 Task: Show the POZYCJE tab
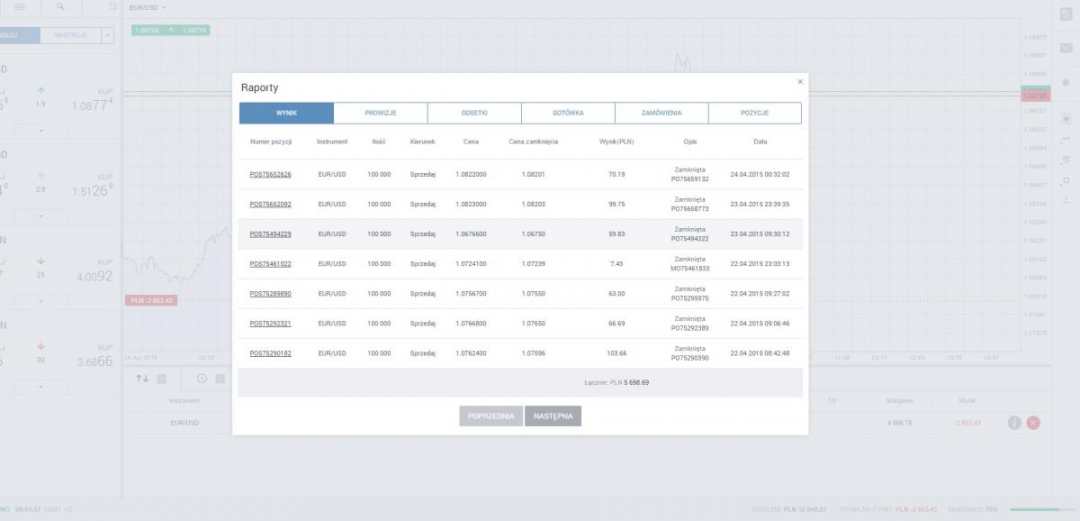tap(754, 113)
